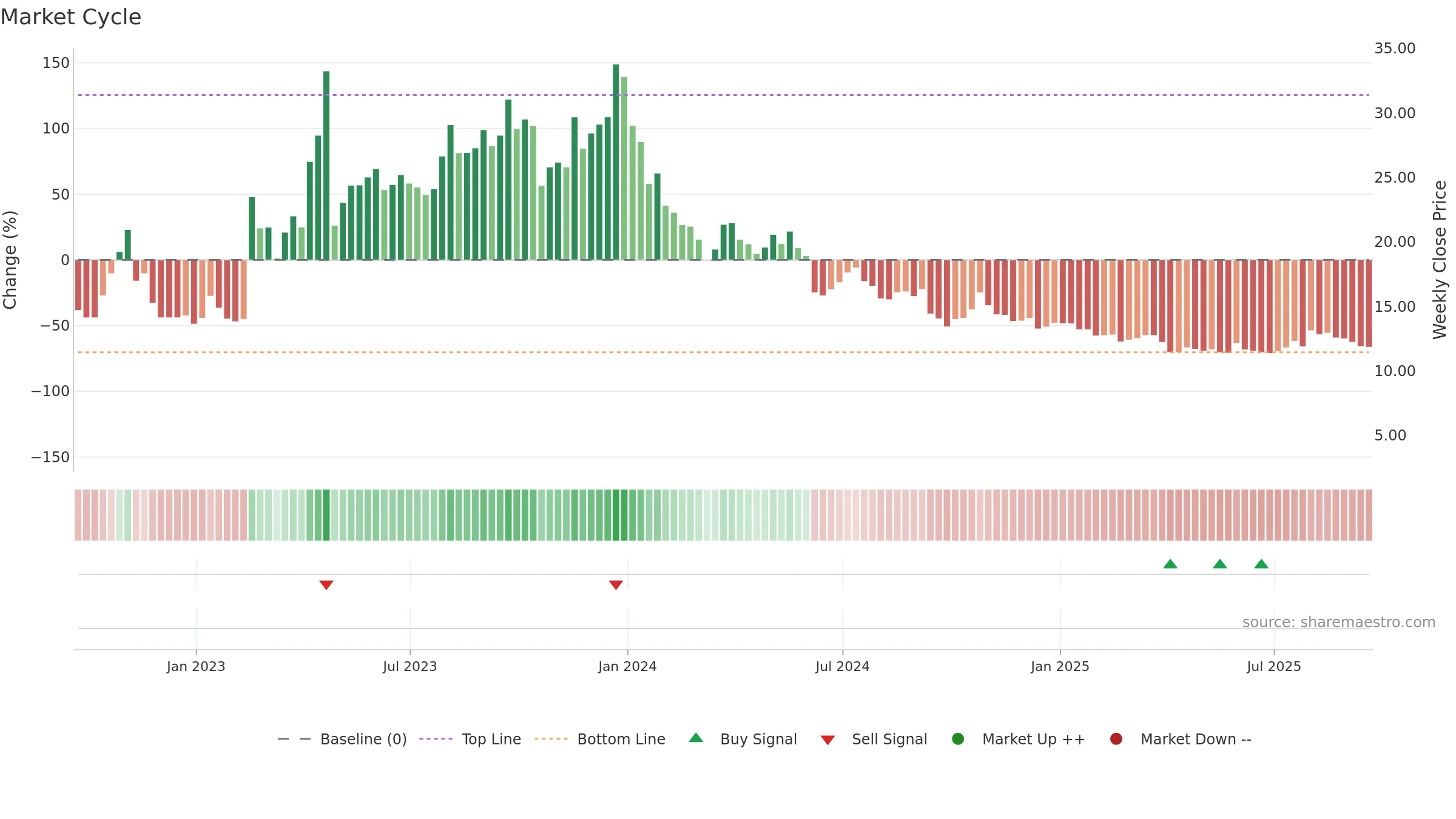The width and height of the screenshot is (1456, 819).
Task: Click the 10.00 price axis label
Action: point(1395,371)
